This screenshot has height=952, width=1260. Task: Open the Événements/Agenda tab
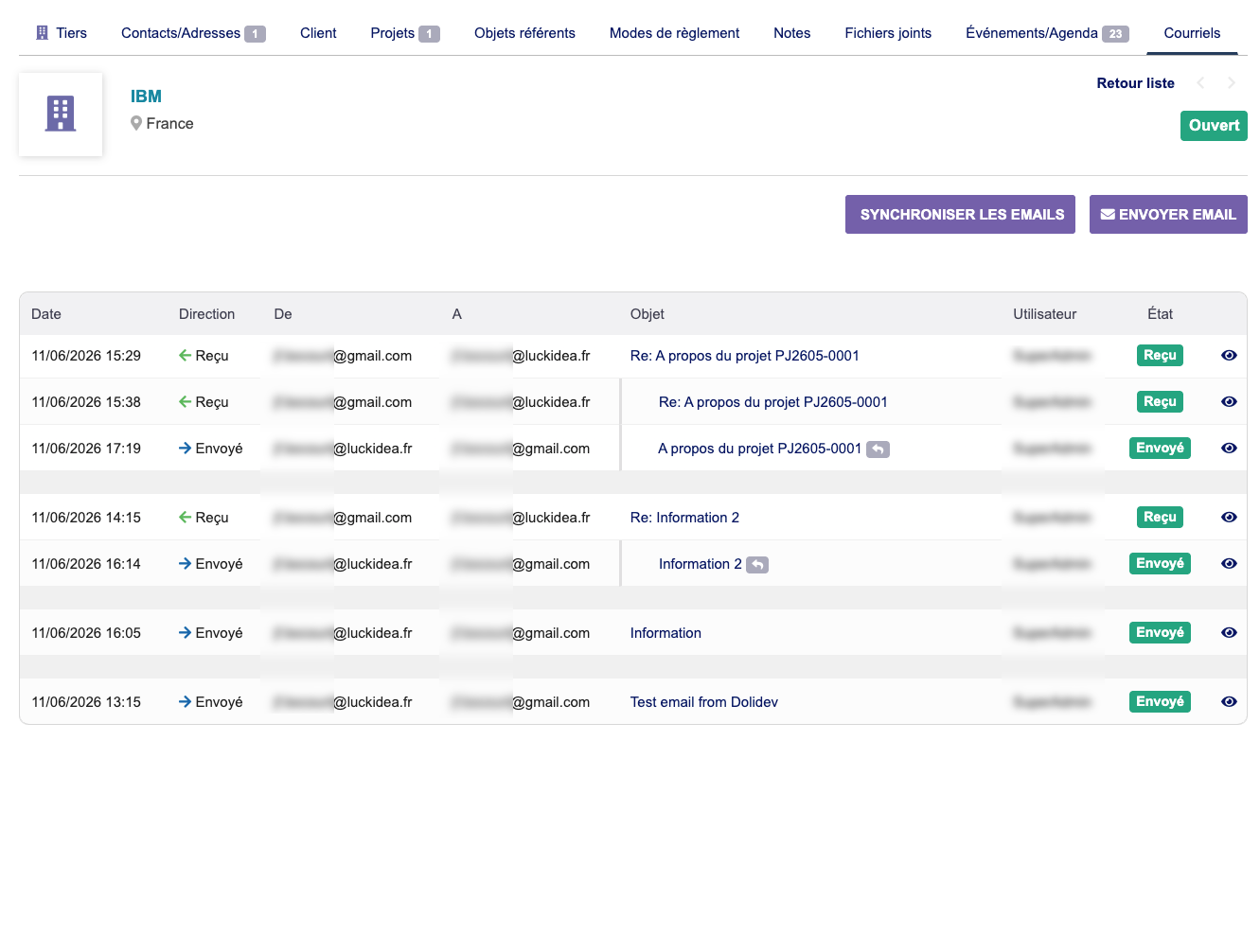coord(1047,33)
